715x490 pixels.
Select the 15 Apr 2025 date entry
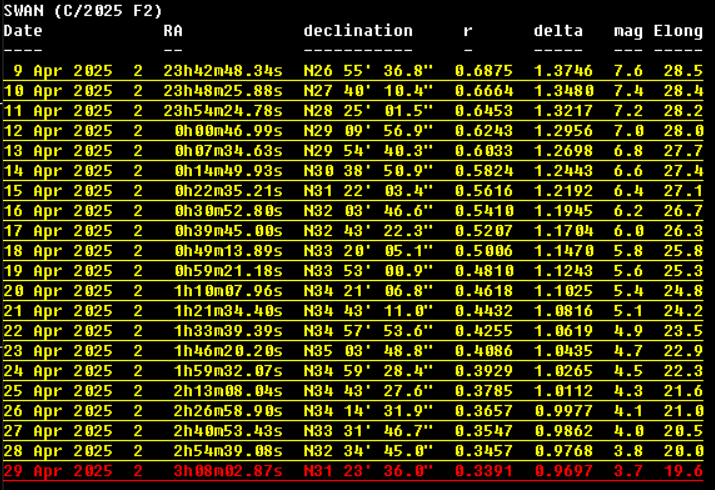pos(58,191)
